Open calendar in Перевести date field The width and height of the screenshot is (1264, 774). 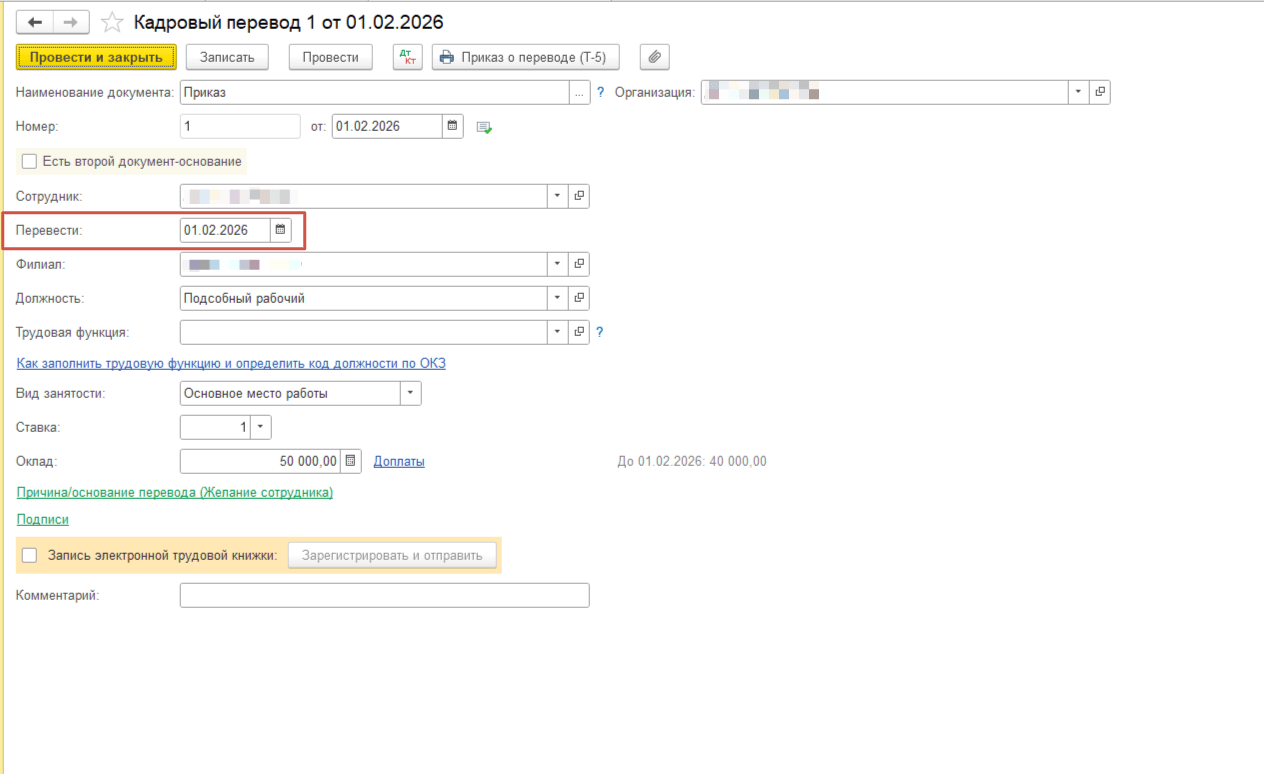280,230
